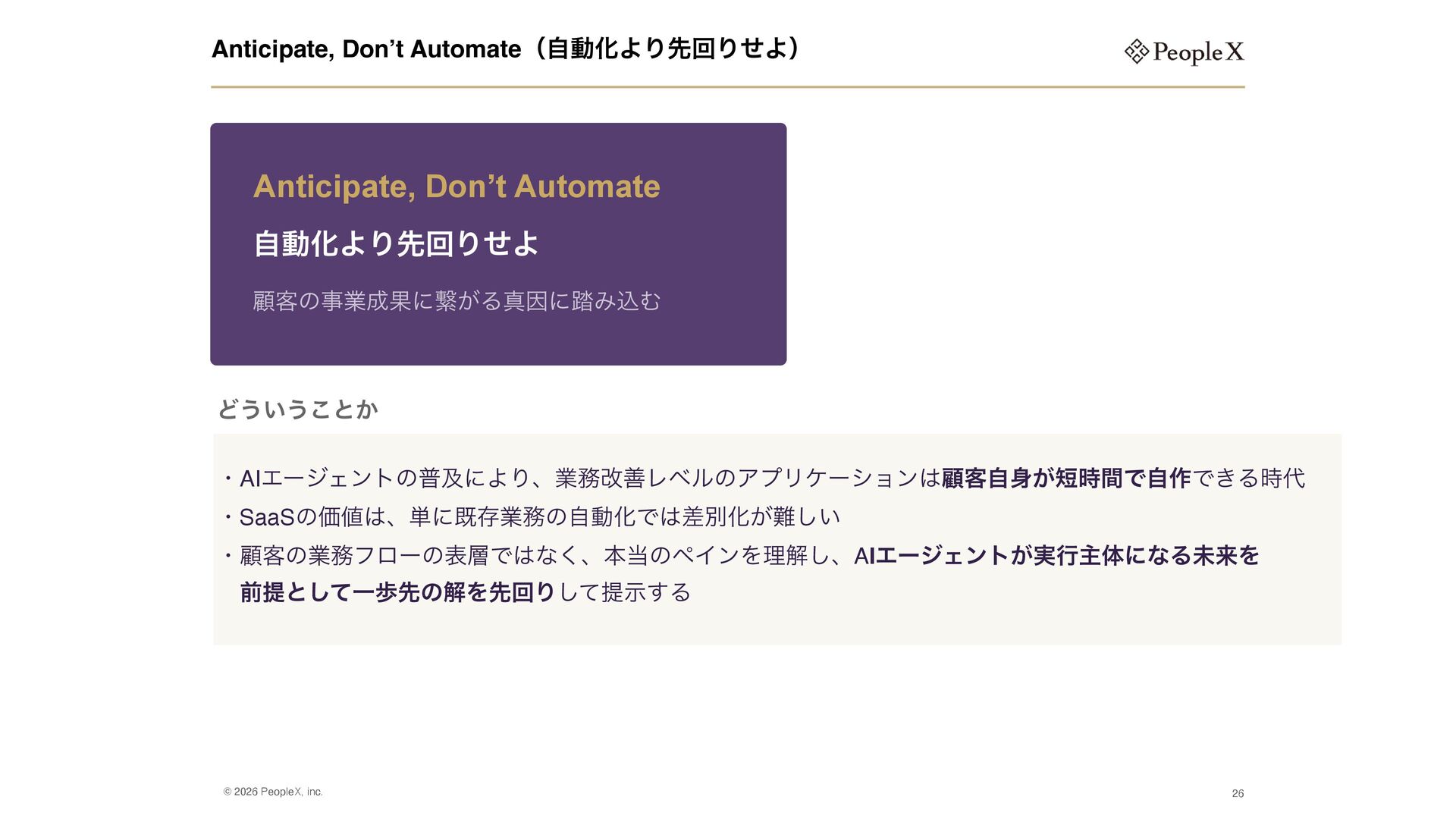
Task: Click the gold divider line under title
Action: (728, 87)
